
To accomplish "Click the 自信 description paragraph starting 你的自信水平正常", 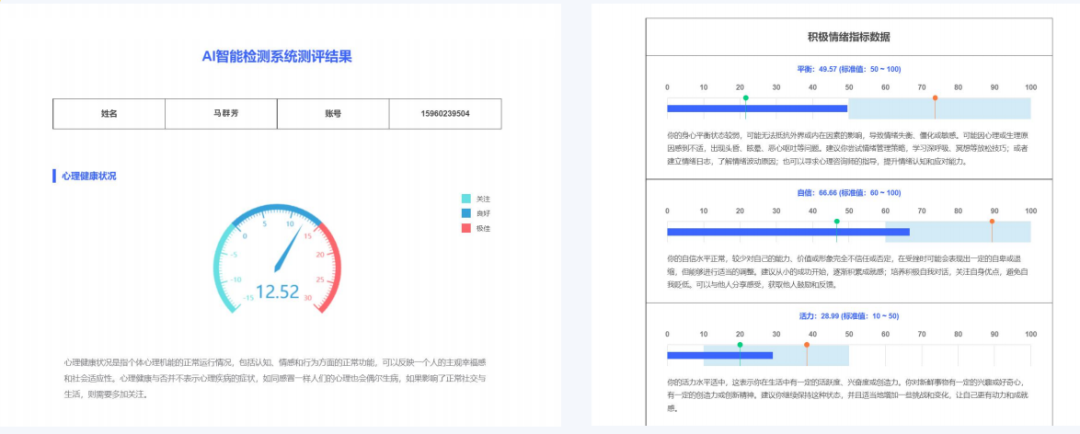I will (x=847, y=272).
